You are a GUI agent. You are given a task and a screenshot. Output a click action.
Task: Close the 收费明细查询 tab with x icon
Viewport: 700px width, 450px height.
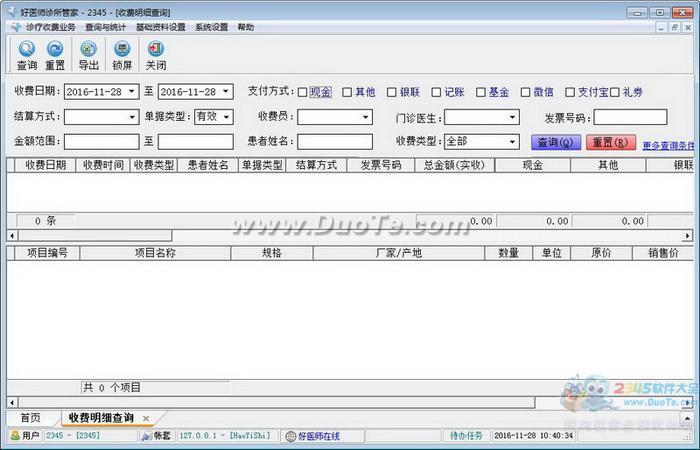point(146,419)
